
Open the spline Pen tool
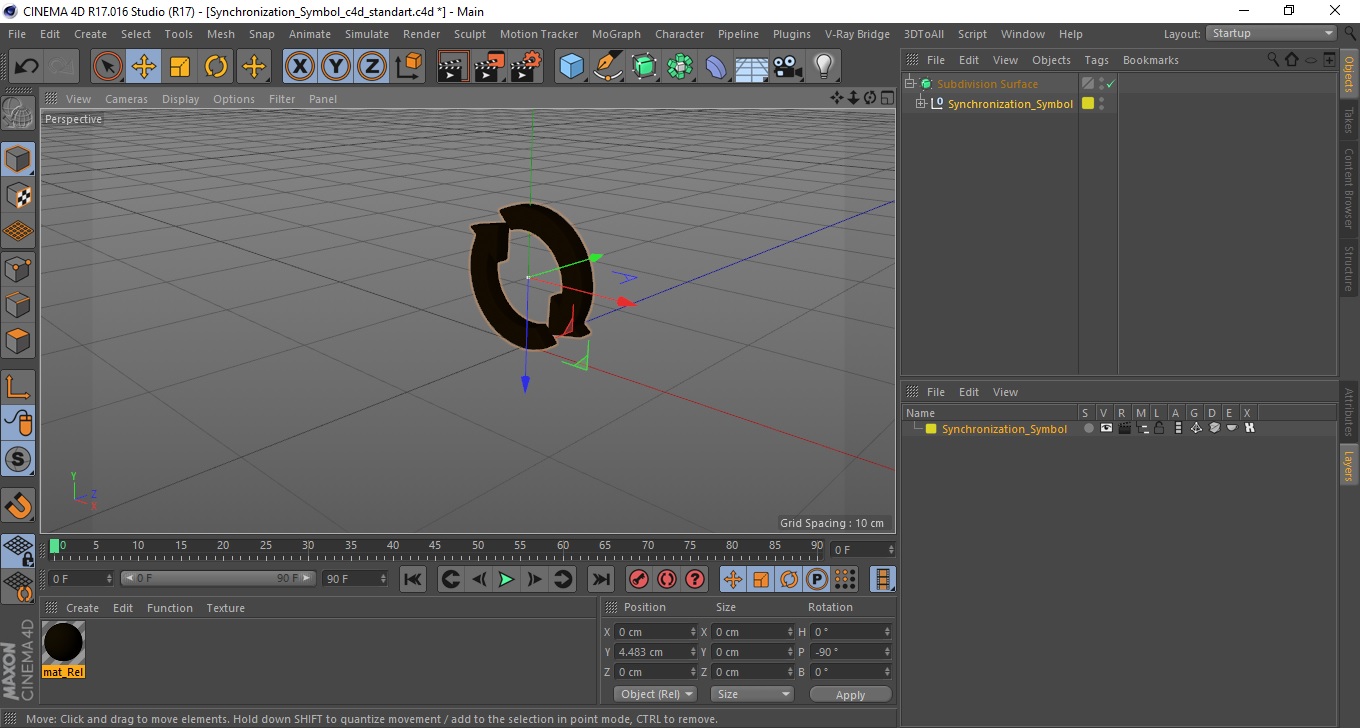click(x=607, y=67)
